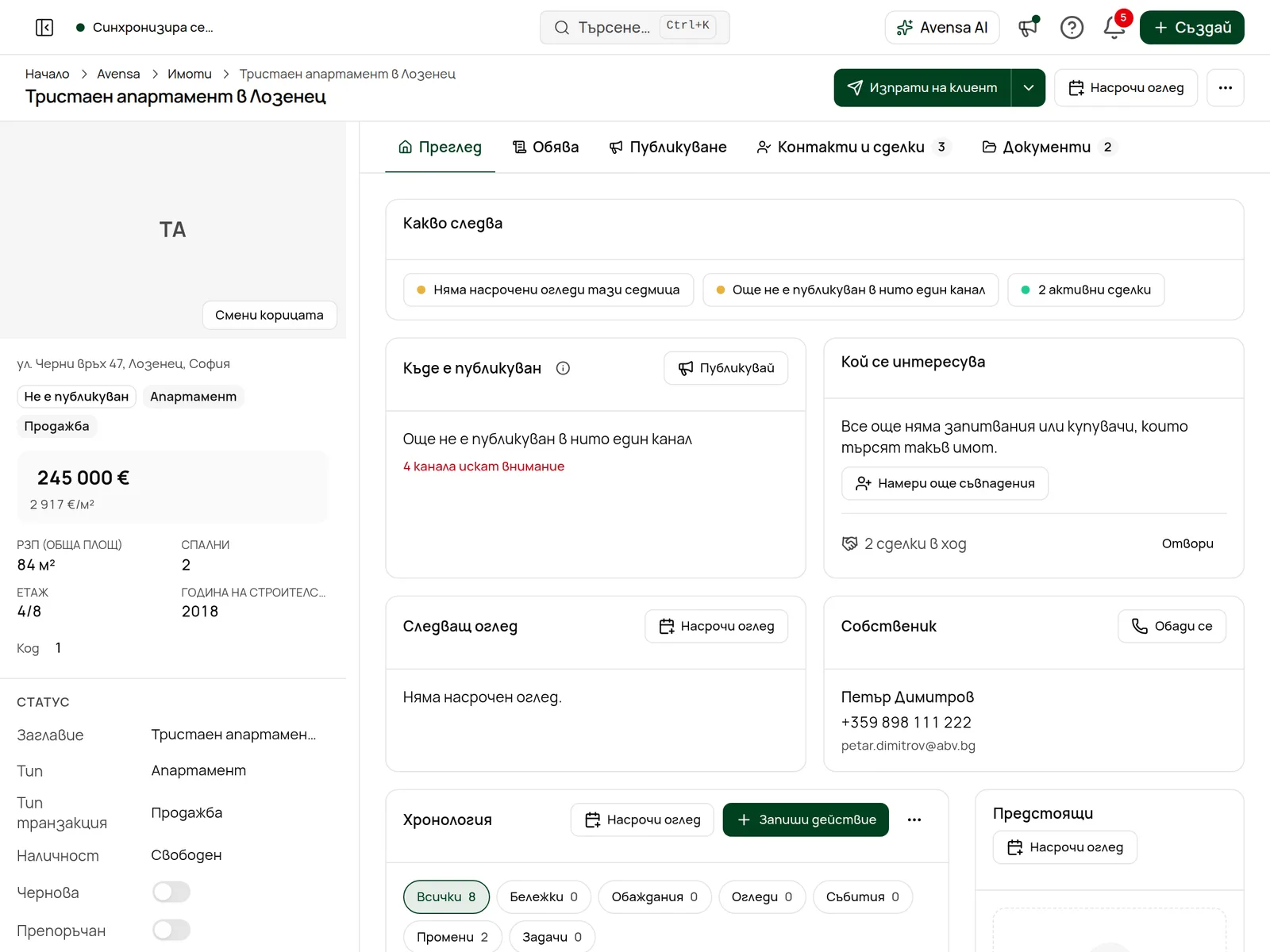
Task: Click info icon beside Къде е публикуван
Action: point(563,368)
